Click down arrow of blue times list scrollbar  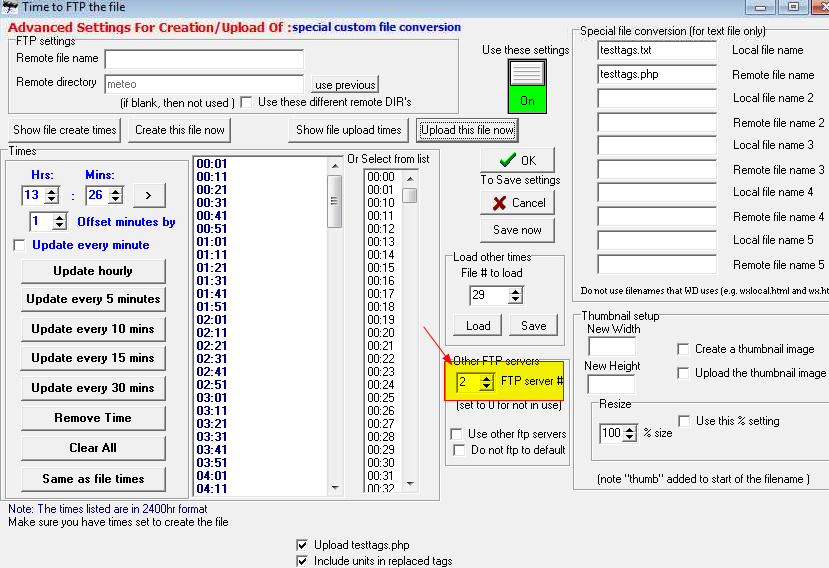(335, 488)
